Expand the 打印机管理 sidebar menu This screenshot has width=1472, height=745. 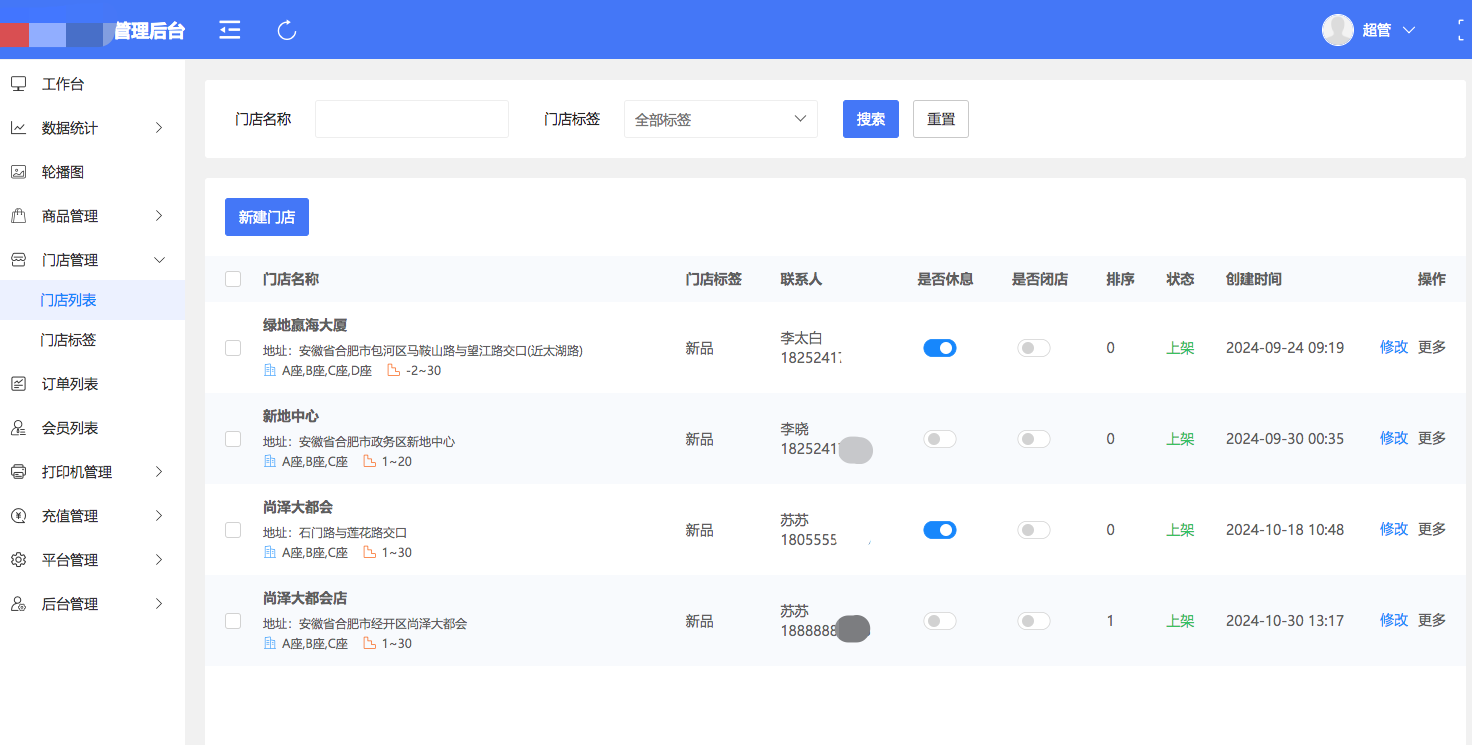pyautogui.click(x=92, y=472)
